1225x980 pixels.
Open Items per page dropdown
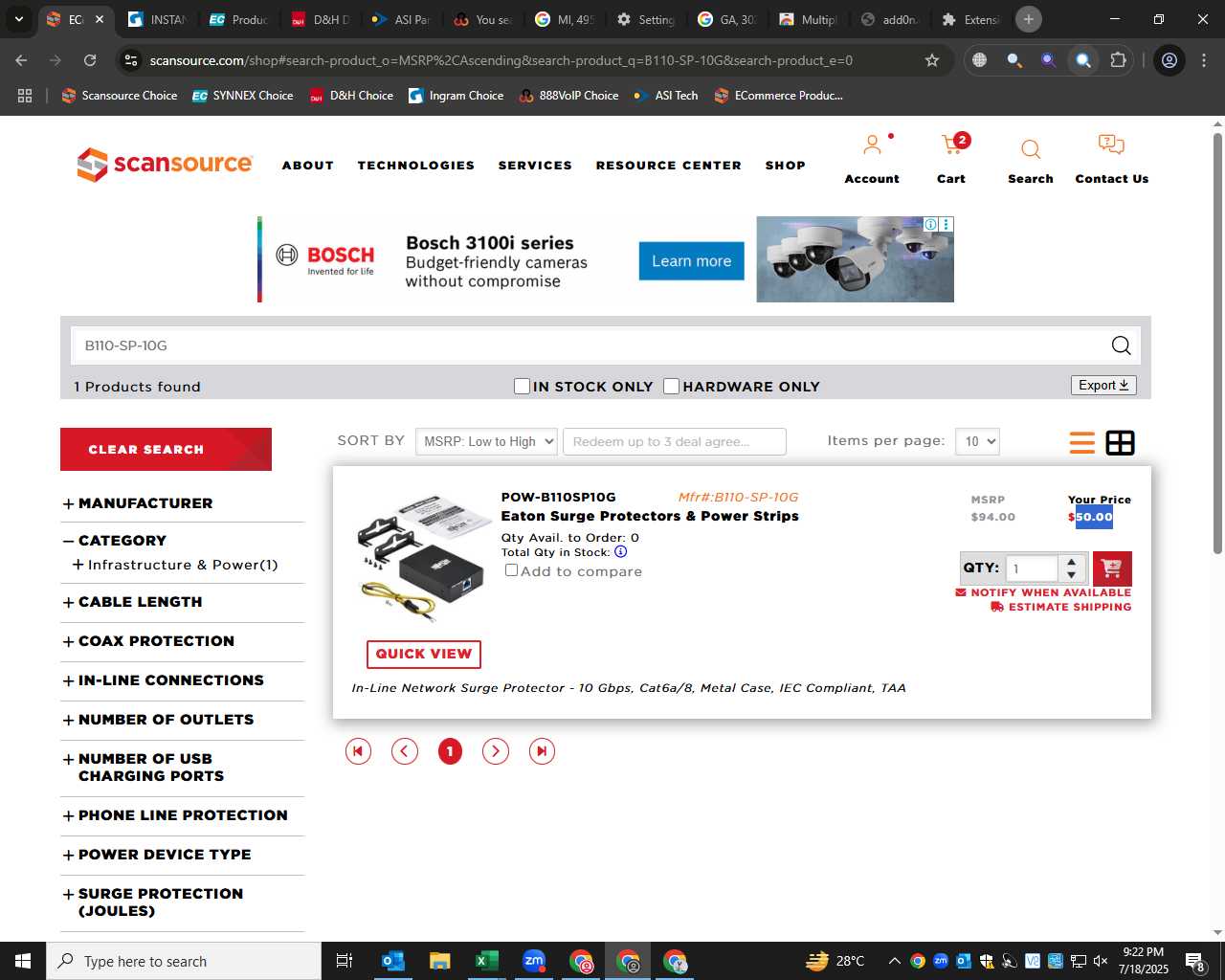coord(977,441)
